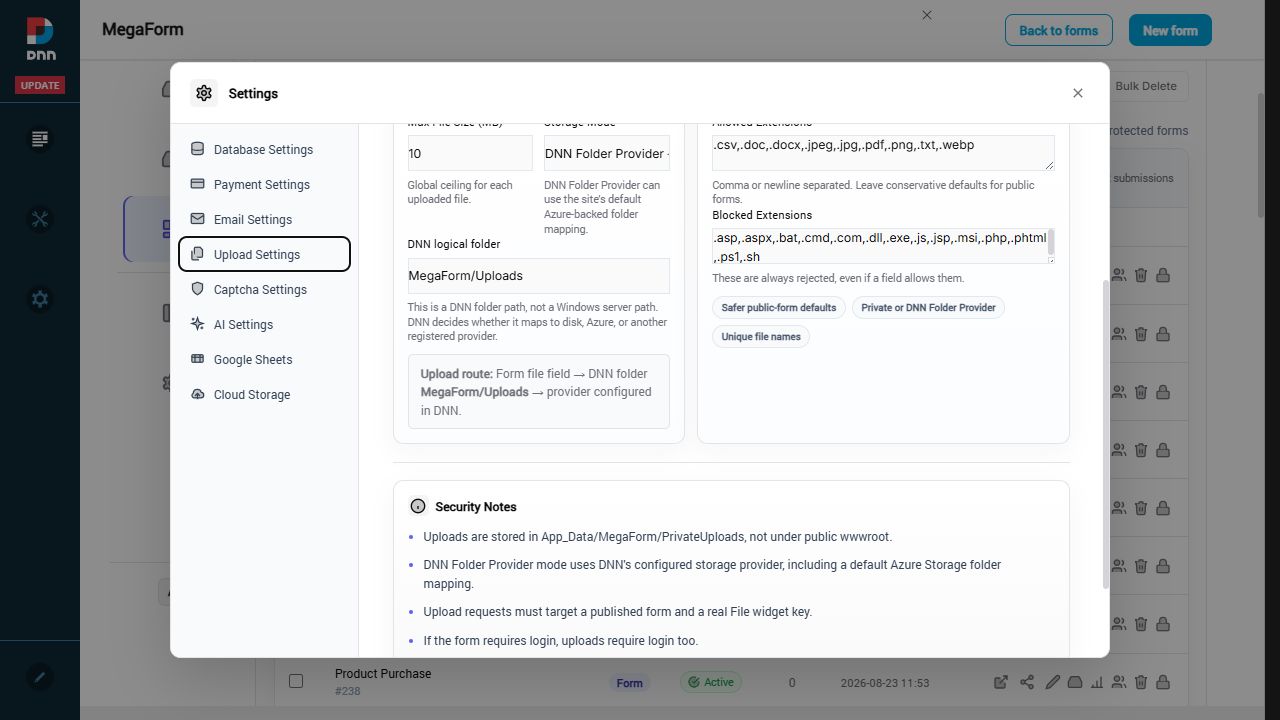Click the submissions count 0 for Product Purchase

click(792, 683)
